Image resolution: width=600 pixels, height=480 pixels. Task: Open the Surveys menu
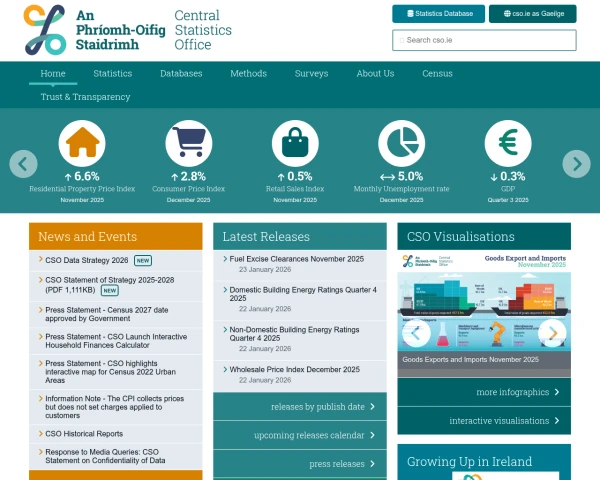tap(311, 73)
